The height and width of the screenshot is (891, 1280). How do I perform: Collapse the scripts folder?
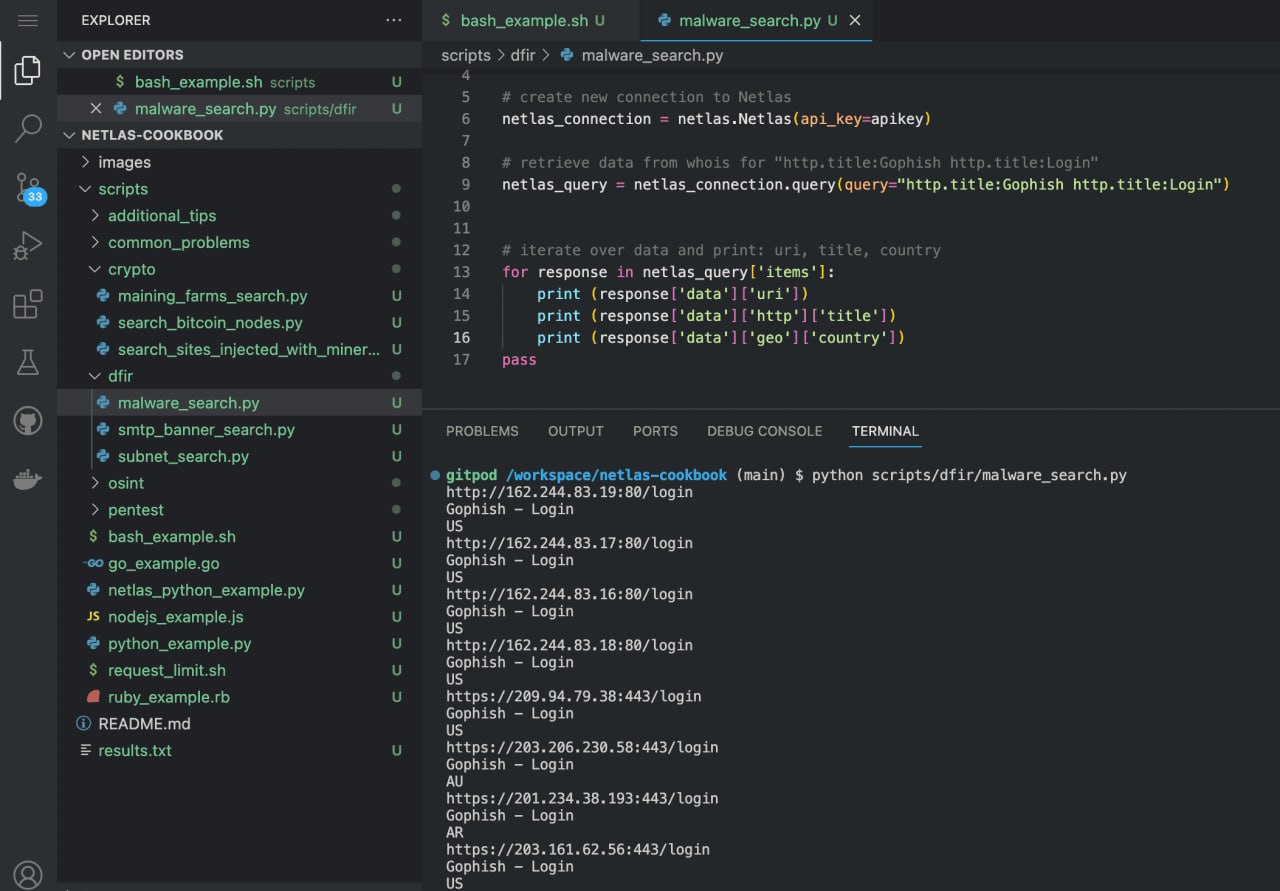click(239, 189)
